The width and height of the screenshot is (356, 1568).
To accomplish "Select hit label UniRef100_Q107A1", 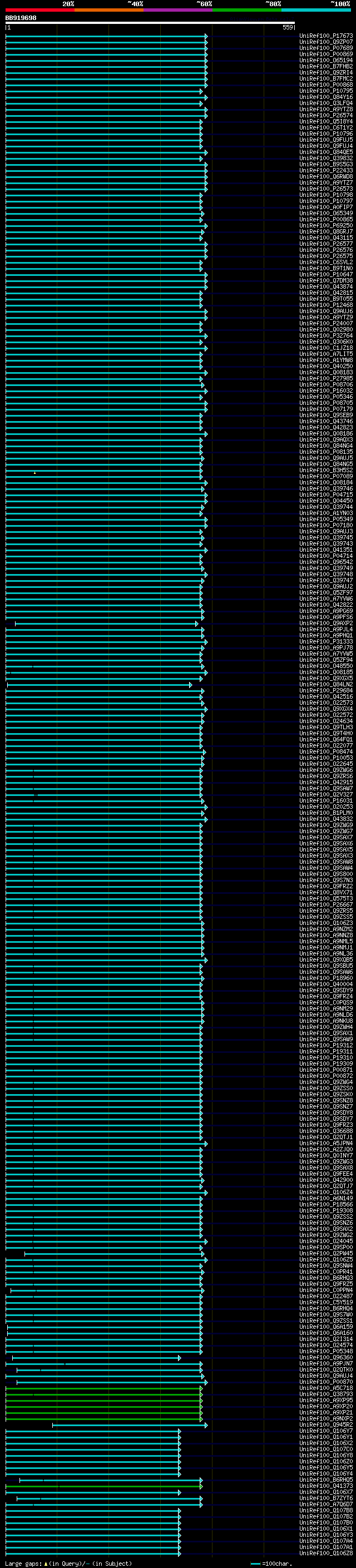I will pyautogui.click(x=326, y=1547).
